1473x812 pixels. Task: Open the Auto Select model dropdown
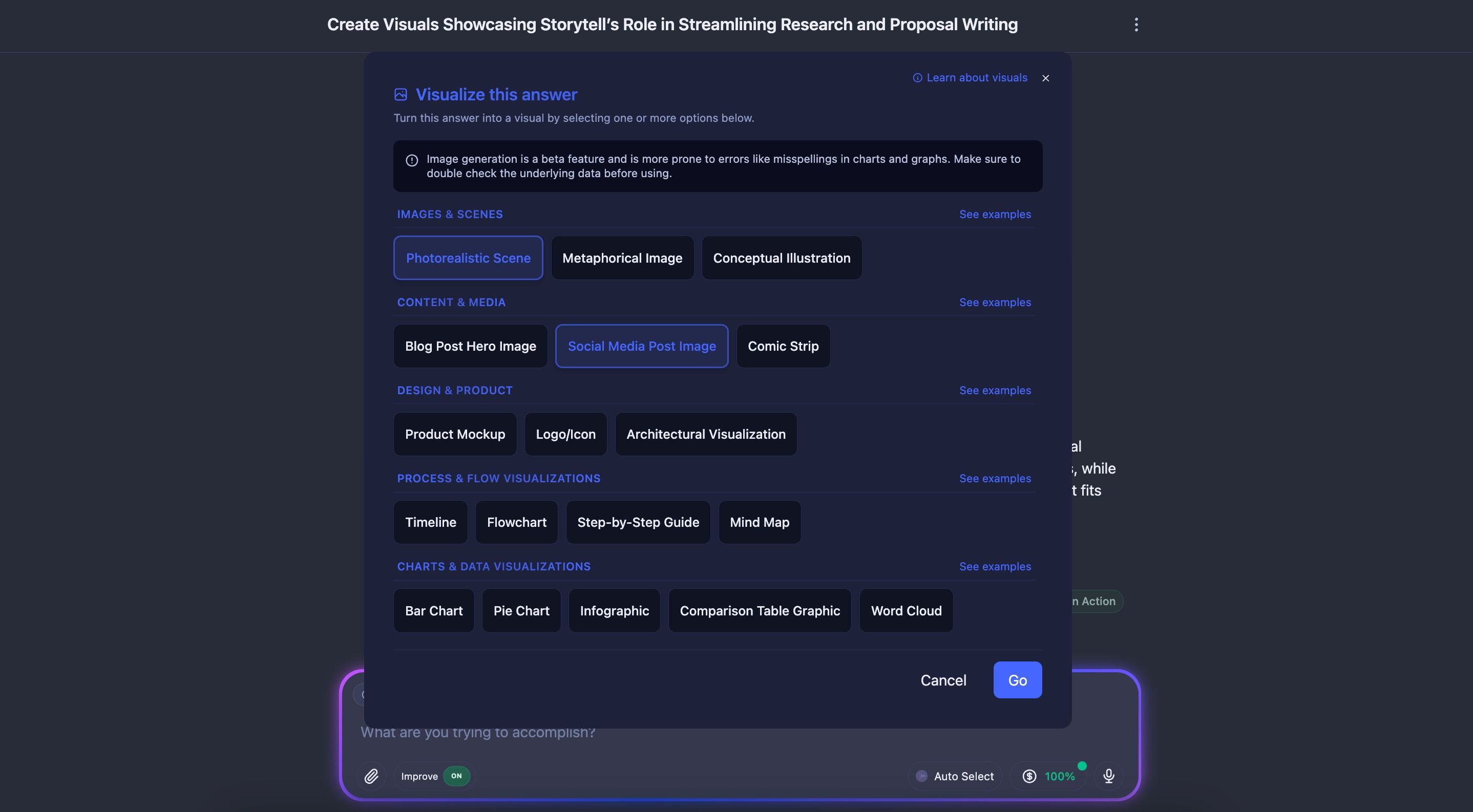coord(956,776)
